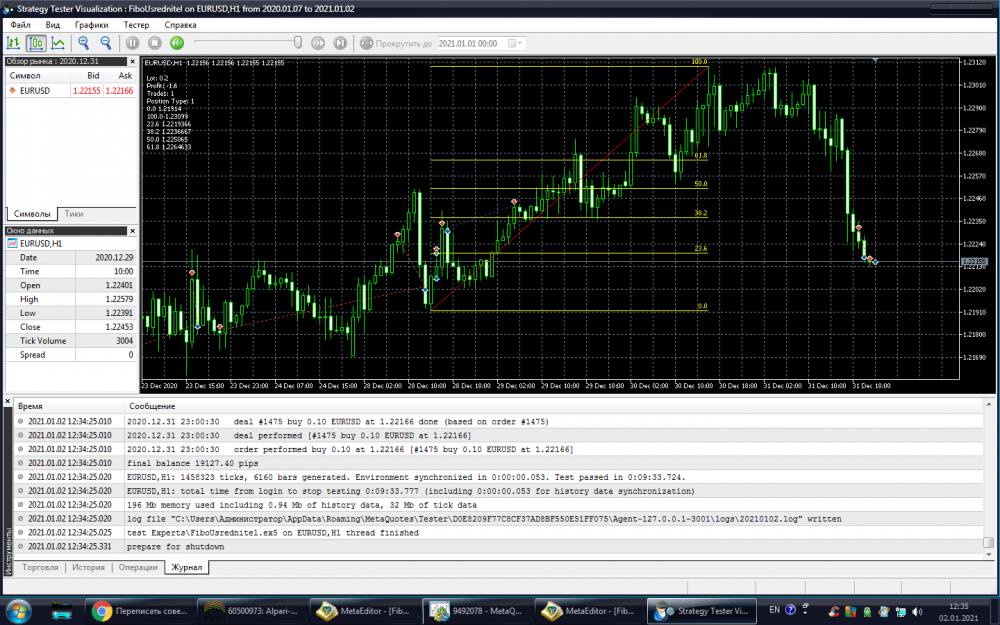Open the Справка menu

pos(180,25)
